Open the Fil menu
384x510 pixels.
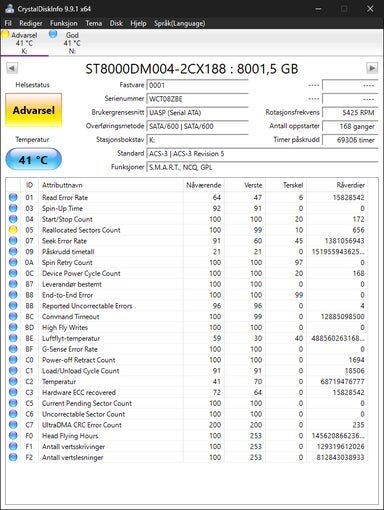click(x=8, y=23)
